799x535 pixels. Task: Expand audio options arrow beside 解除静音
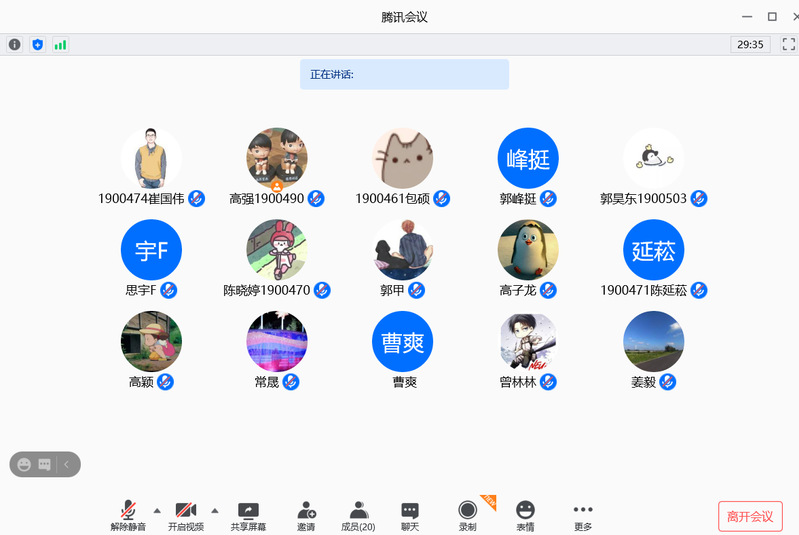[x=157, y=510]
